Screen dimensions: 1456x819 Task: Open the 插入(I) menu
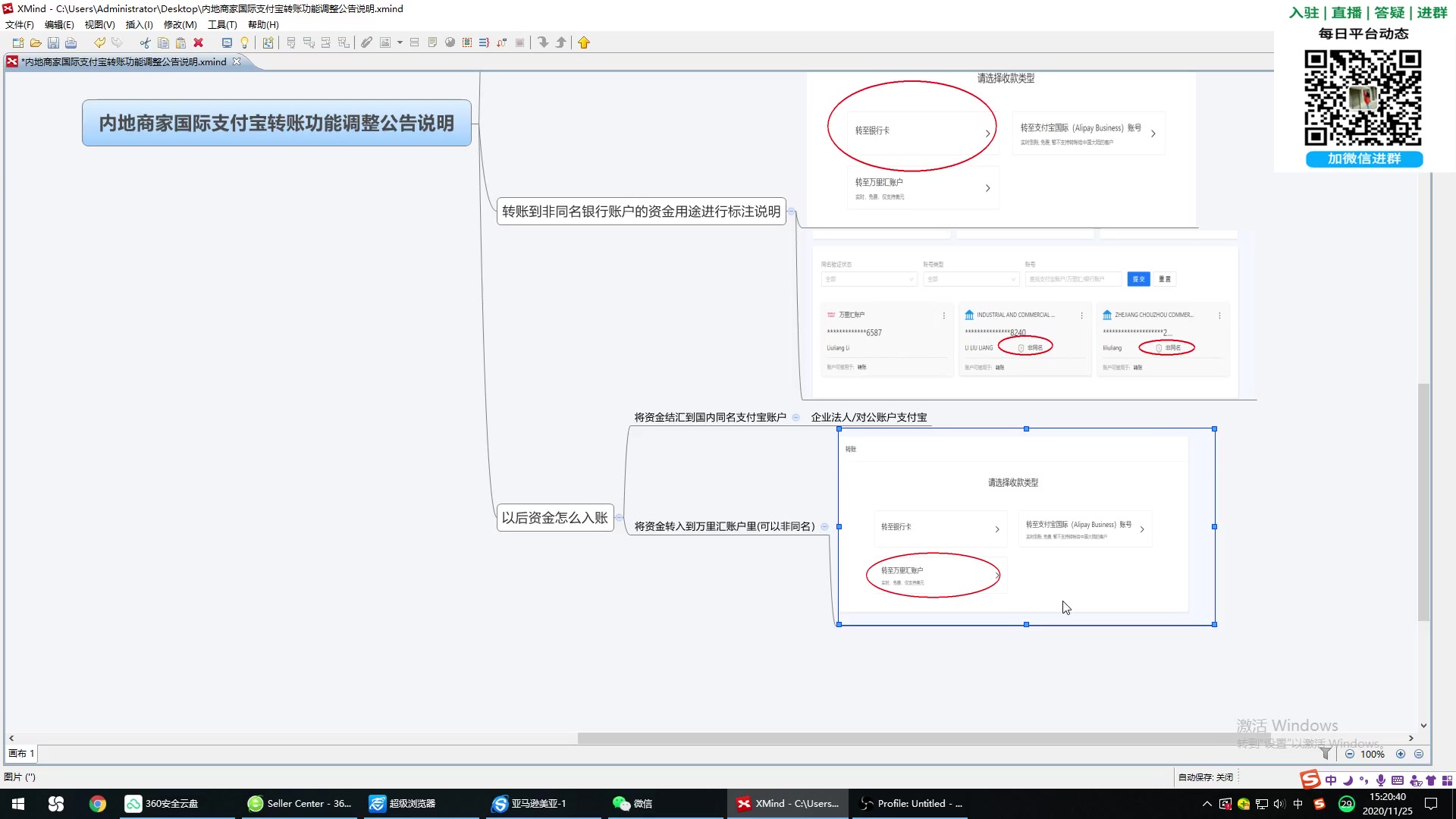139,24
